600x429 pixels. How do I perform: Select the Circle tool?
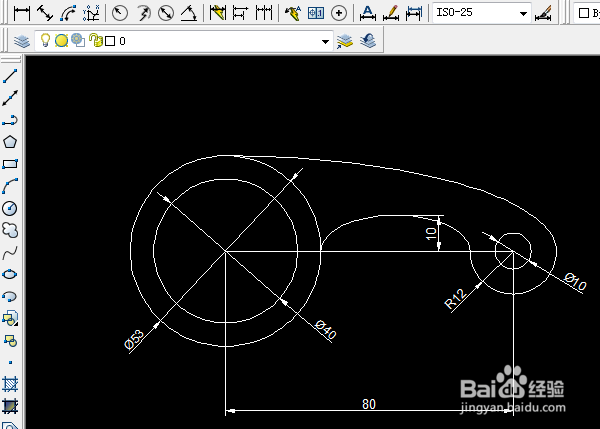(10, 209)
